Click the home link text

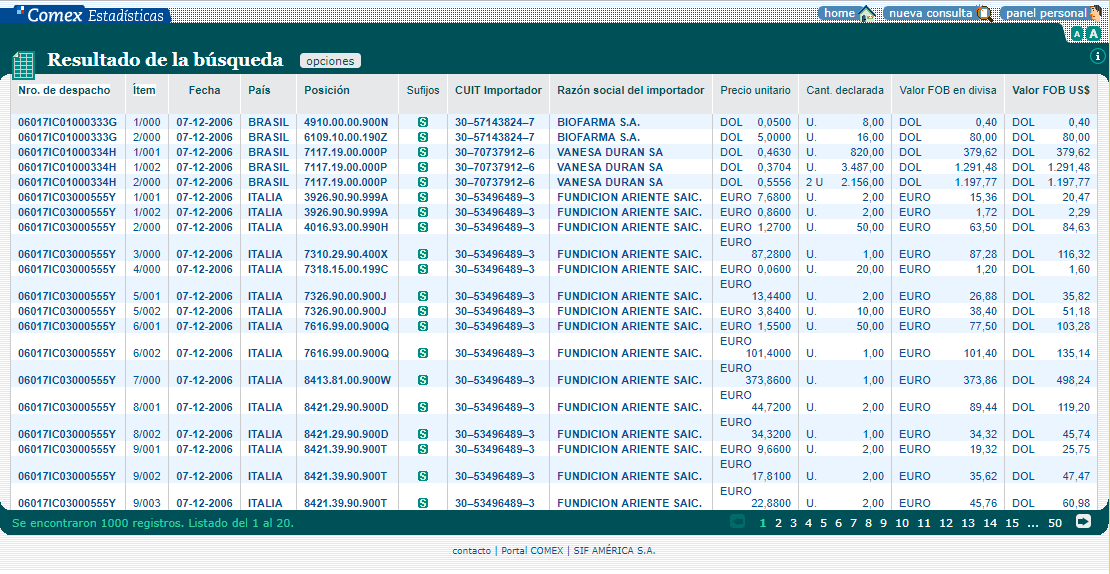[839, 13]
